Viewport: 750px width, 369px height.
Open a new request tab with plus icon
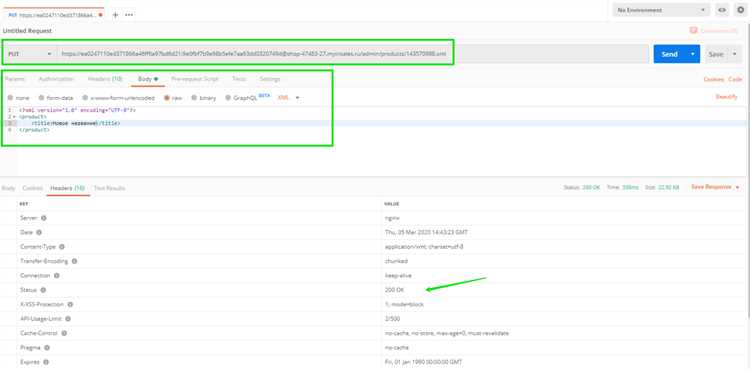pyautogui.click(x=115, y=15)
